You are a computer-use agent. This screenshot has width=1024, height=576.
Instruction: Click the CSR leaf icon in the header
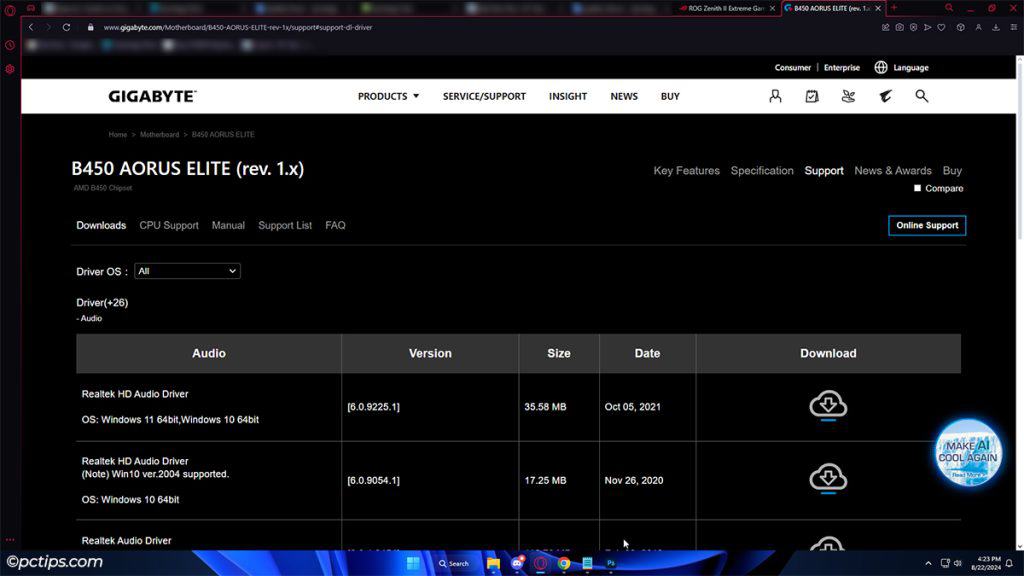point(848,96)
